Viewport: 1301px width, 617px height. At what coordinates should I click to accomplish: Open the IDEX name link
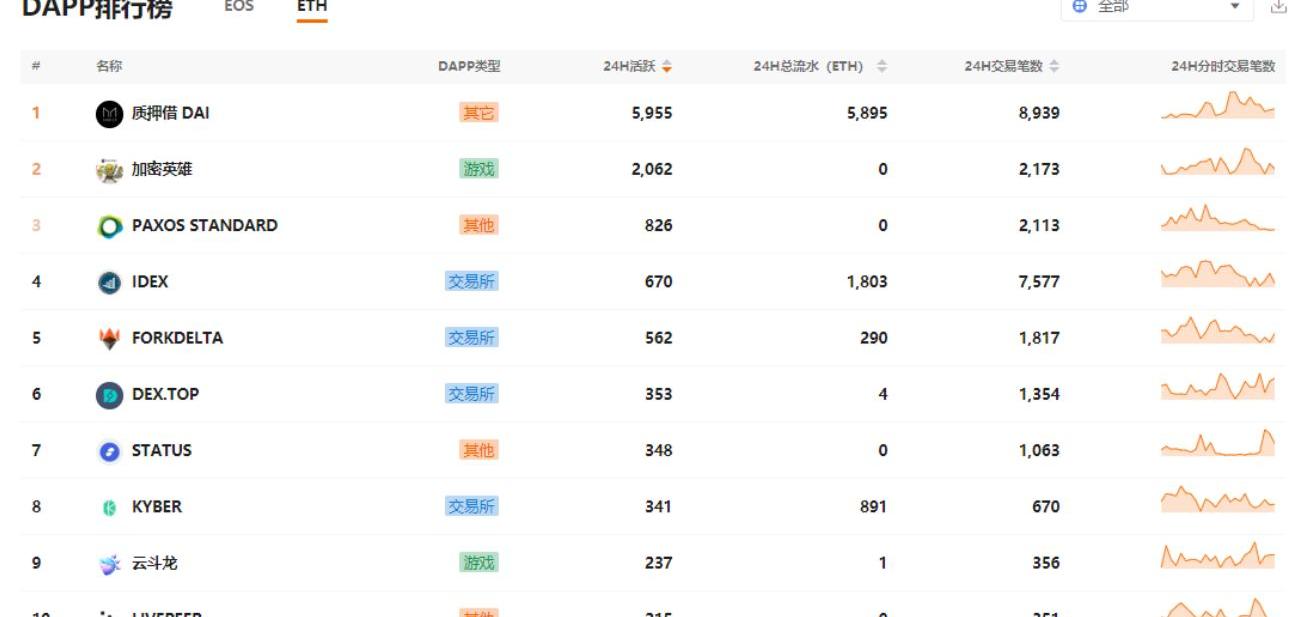point(150,281)
